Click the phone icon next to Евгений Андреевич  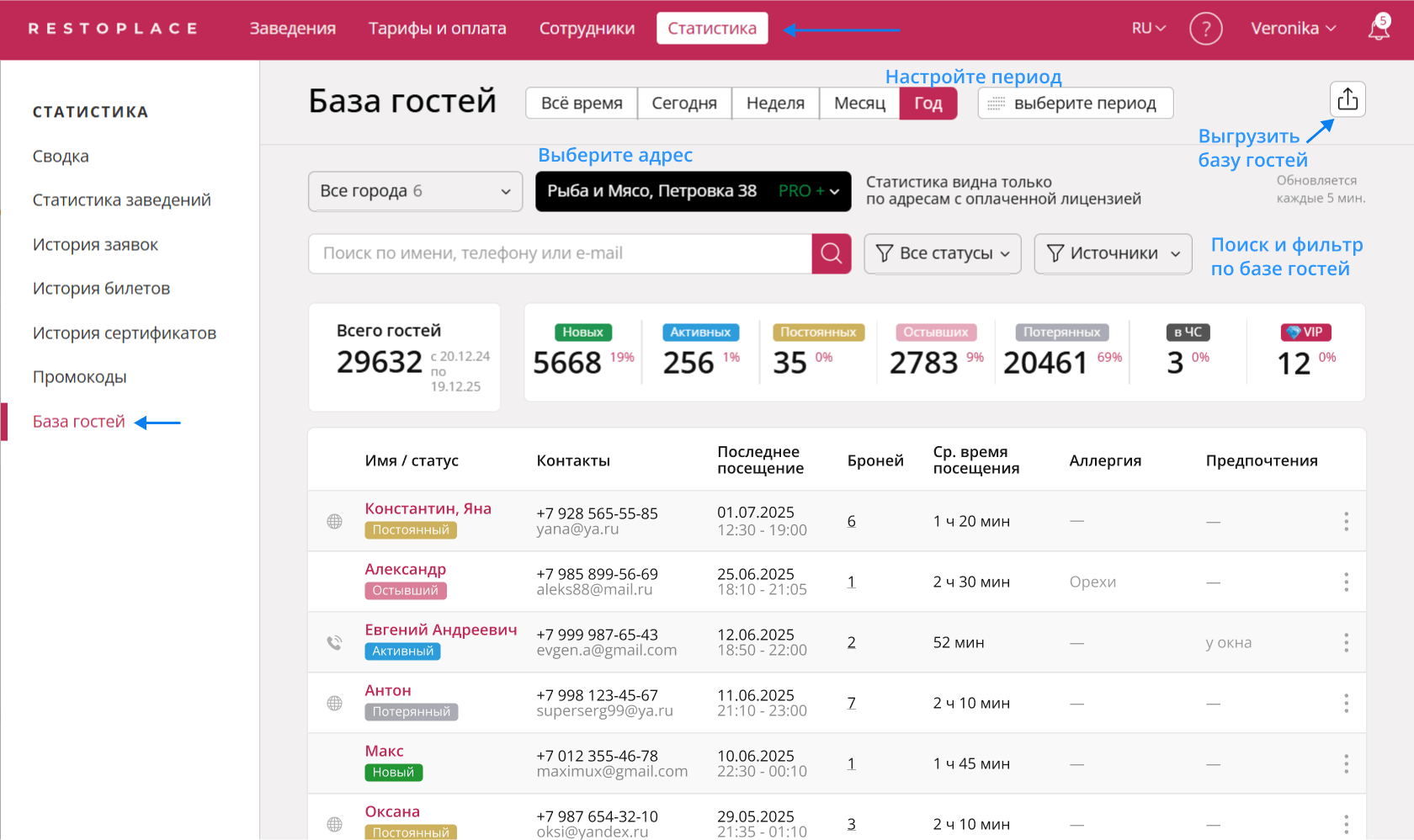click(x=334, y=642)
